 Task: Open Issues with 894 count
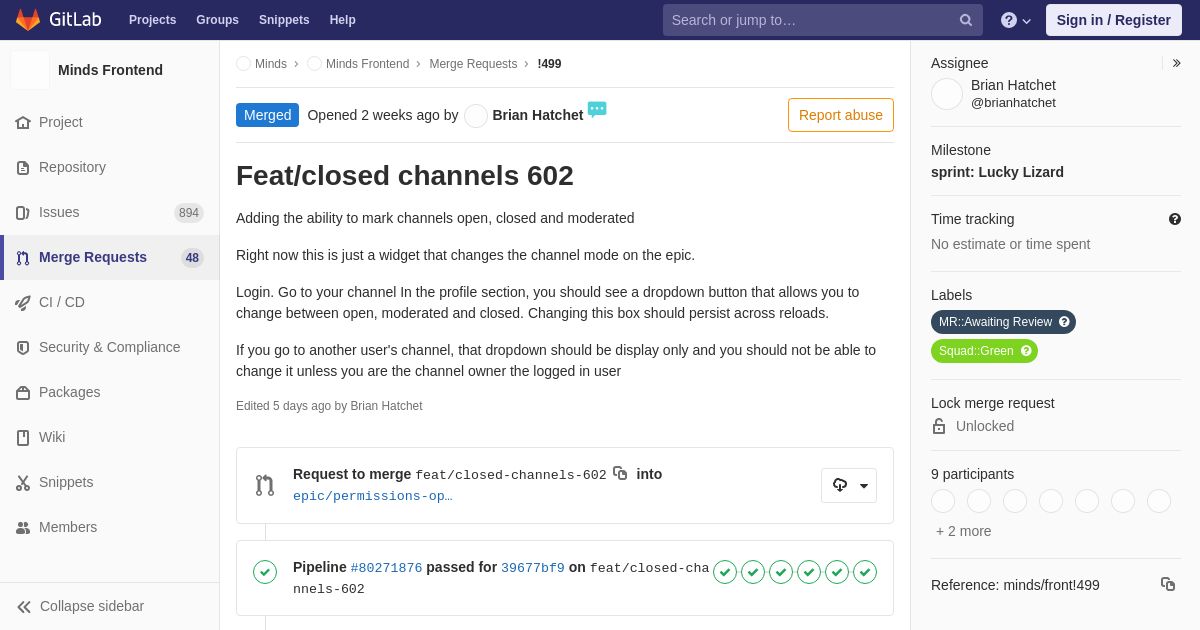coord(110,212)
